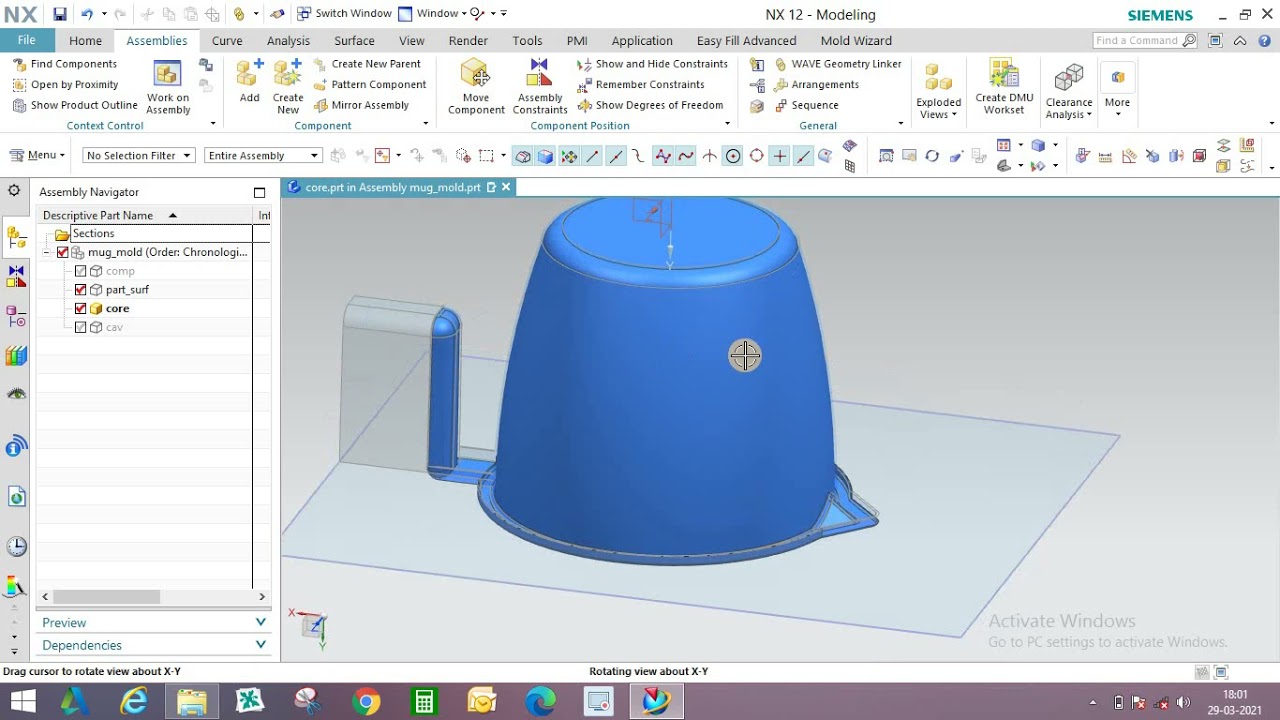Open the Part Navigator sidebar icon
Viewport: 1280px width, 720px height.
16,317
